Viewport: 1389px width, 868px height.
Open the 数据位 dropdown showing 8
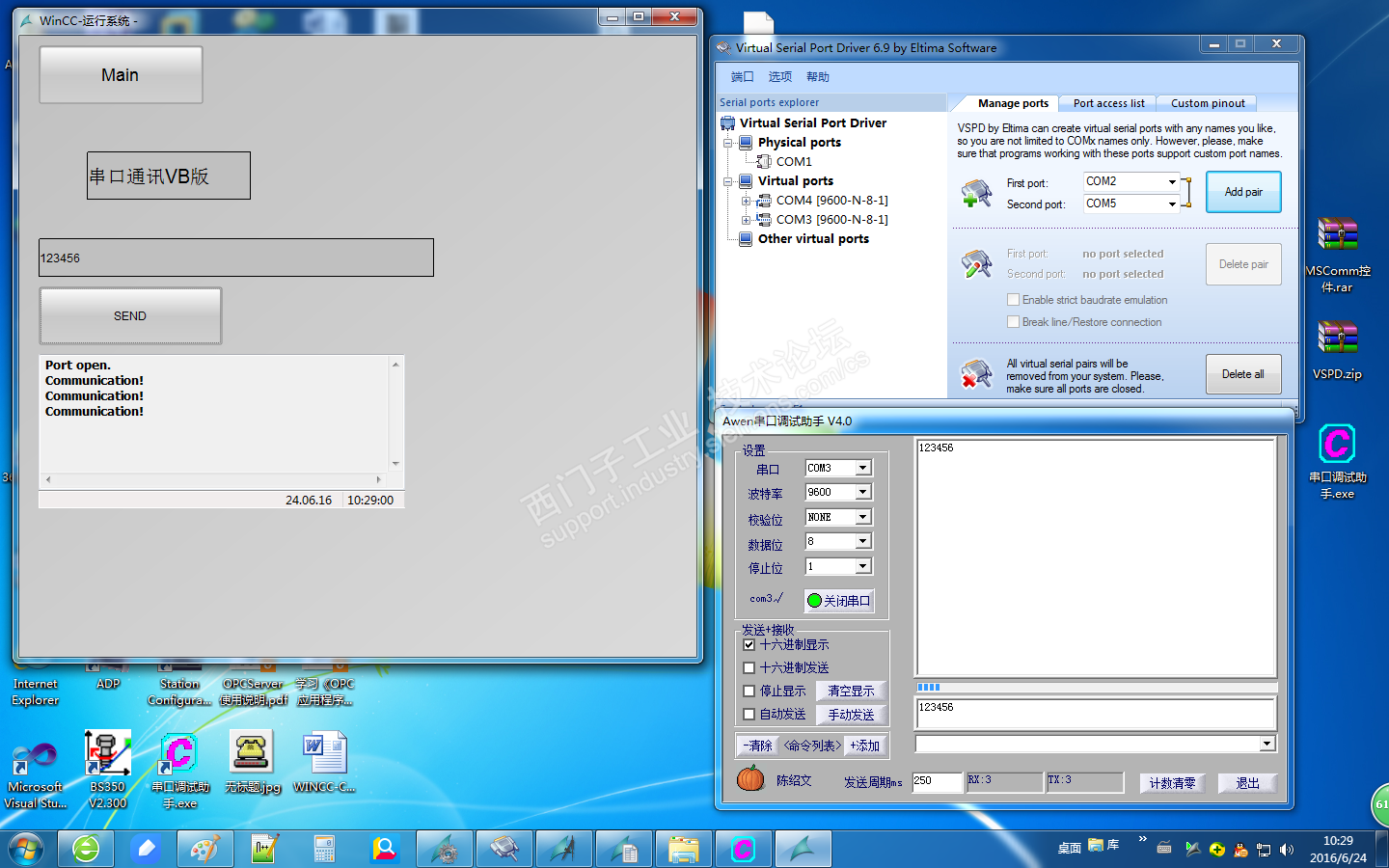(x=863, y=541)
